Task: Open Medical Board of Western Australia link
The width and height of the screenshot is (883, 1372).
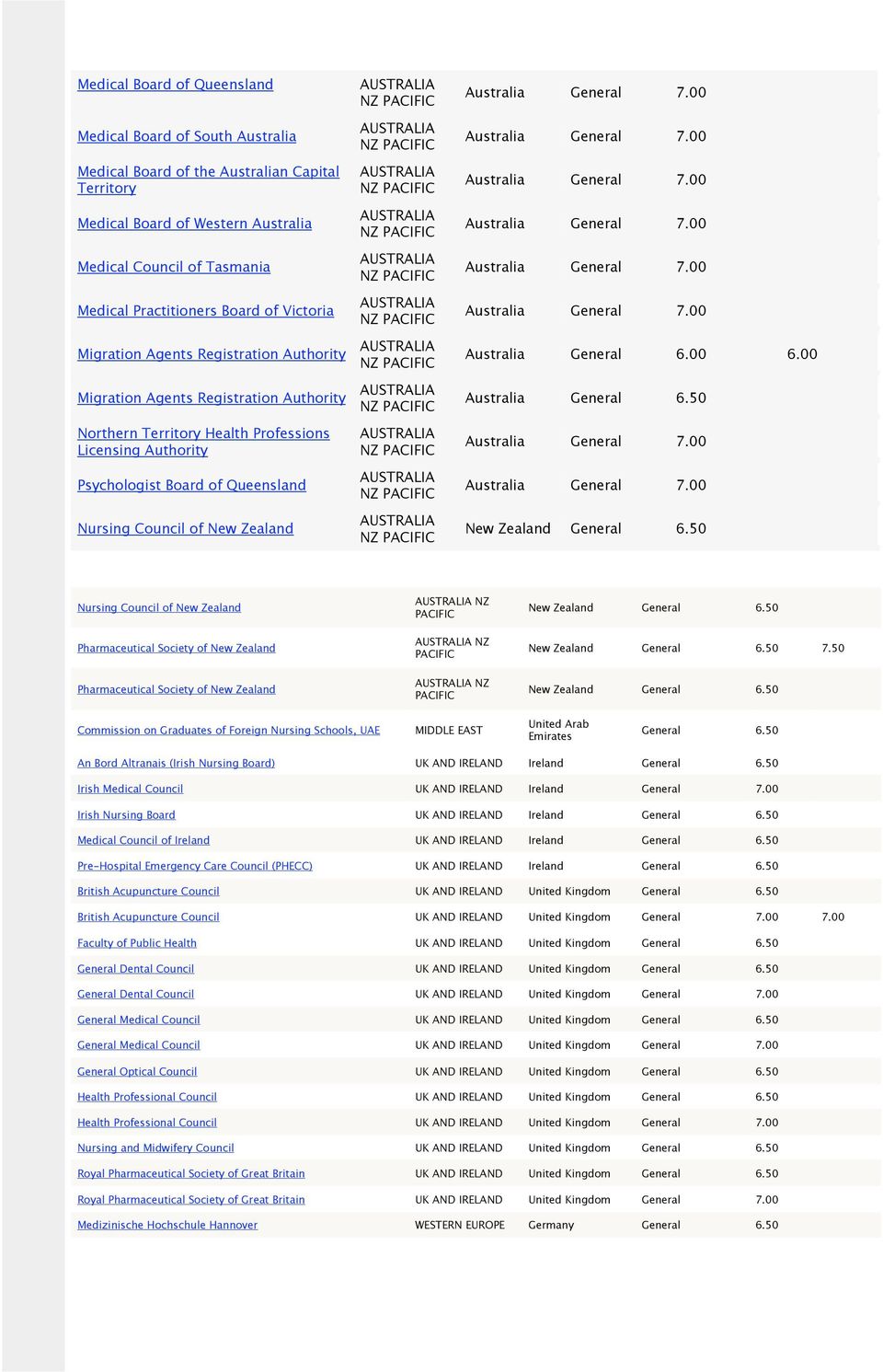Action: tap(194, 224)
